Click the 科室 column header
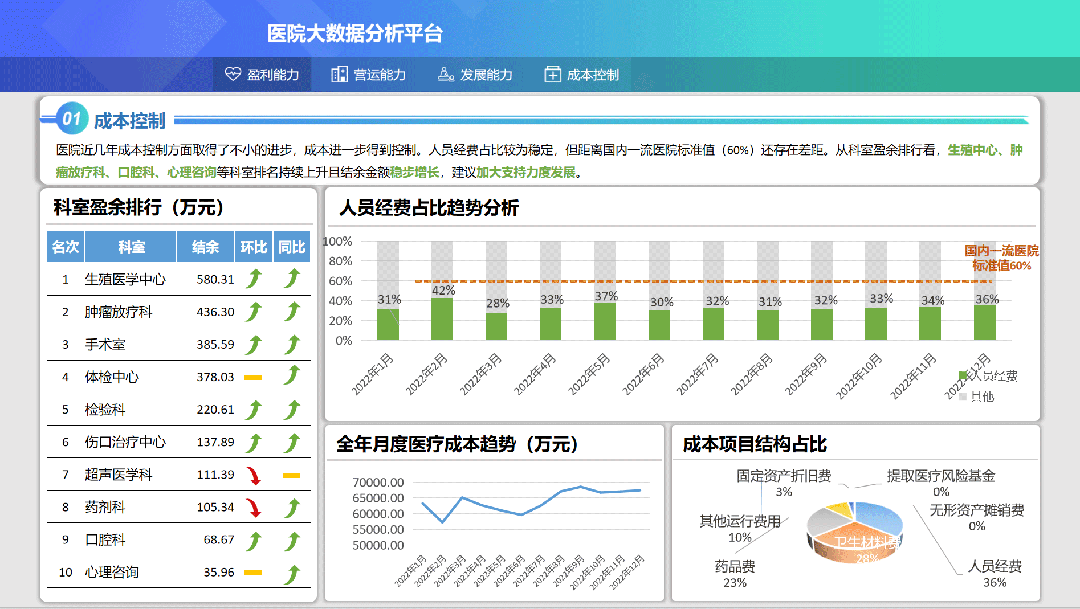1080x609 pixels. pyautogui.click(x=131, y=245)
